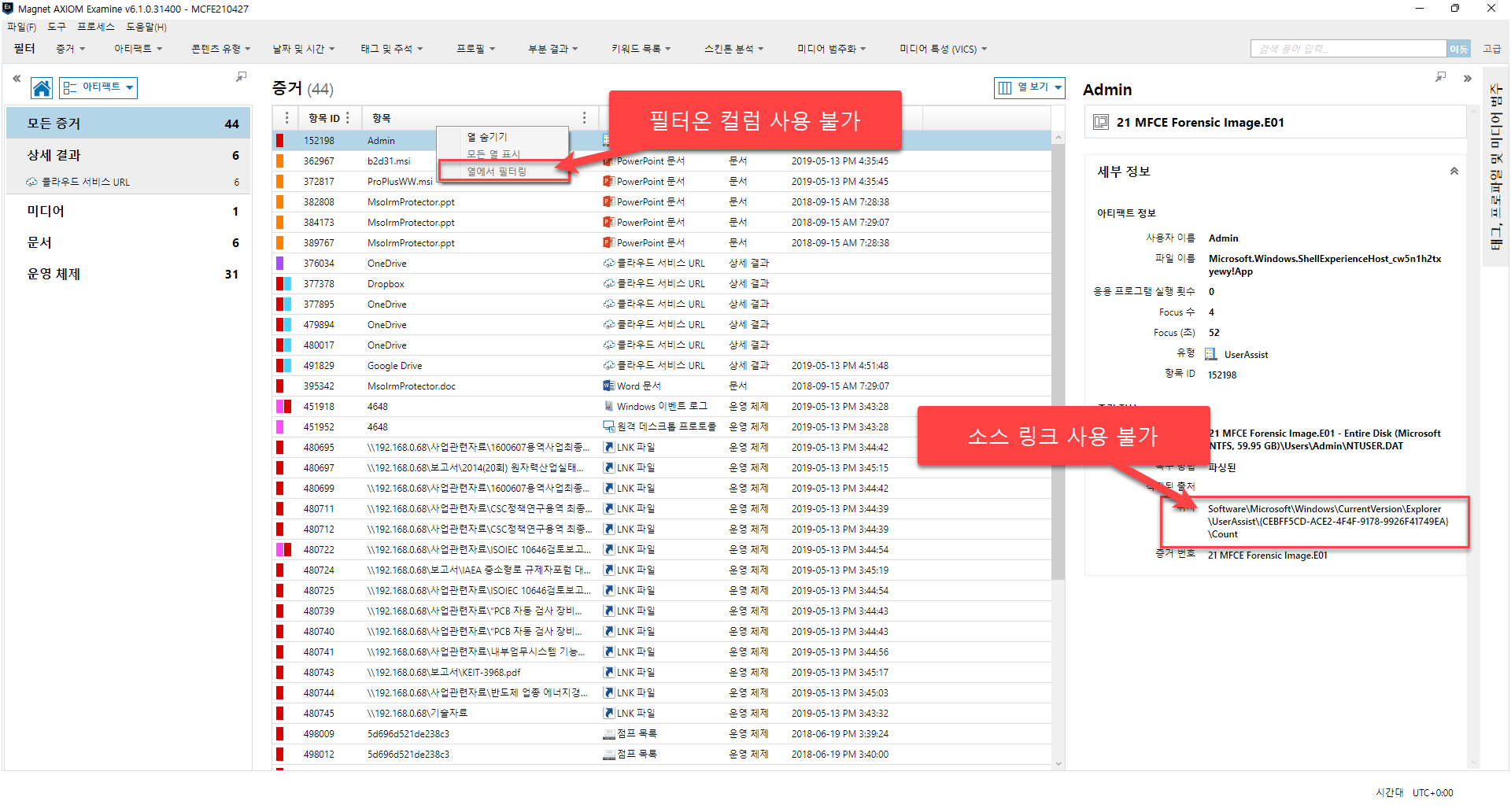Click the 고급 advanced search link

point(1491,49)
